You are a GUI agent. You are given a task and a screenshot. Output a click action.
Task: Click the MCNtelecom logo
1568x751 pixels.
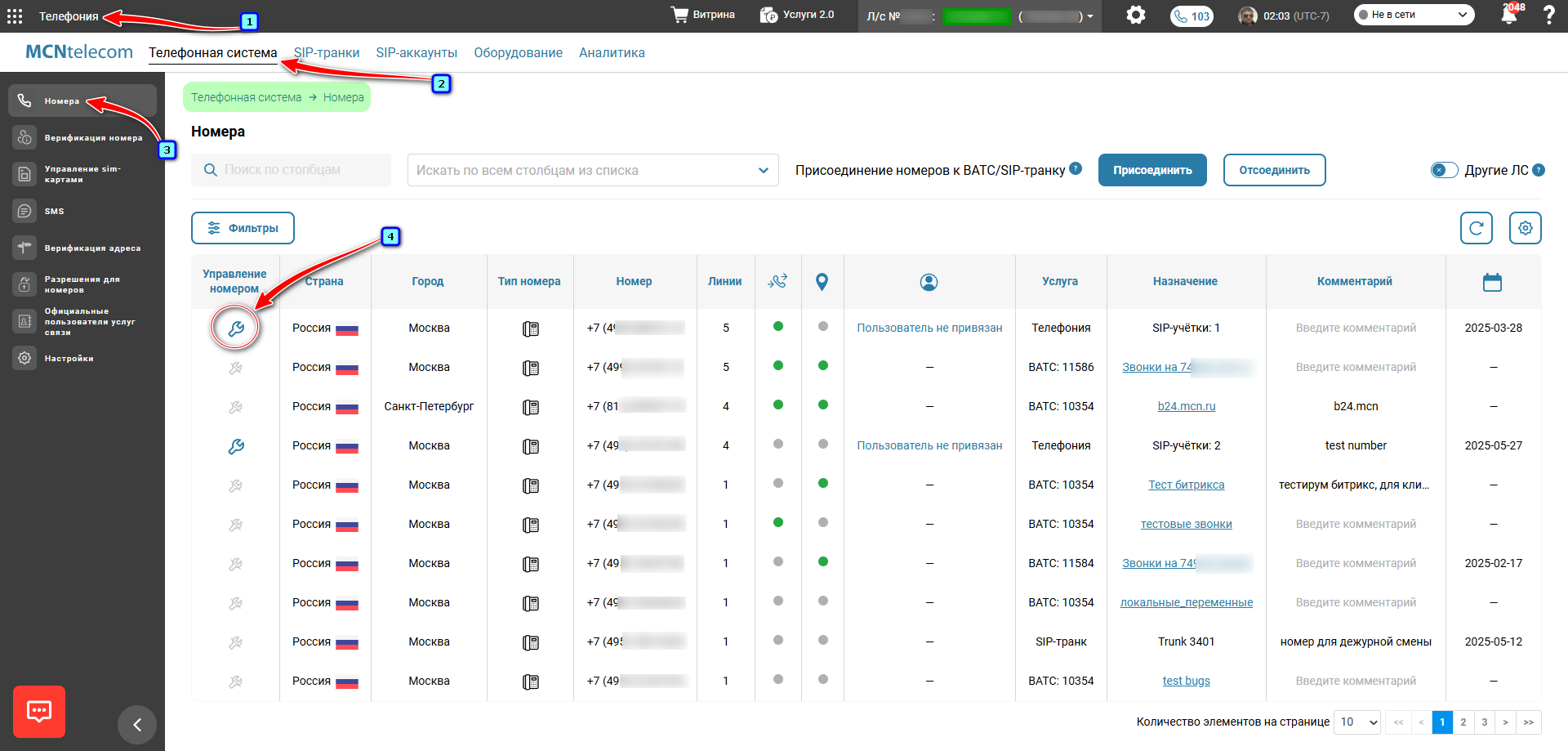coord(79,51)
